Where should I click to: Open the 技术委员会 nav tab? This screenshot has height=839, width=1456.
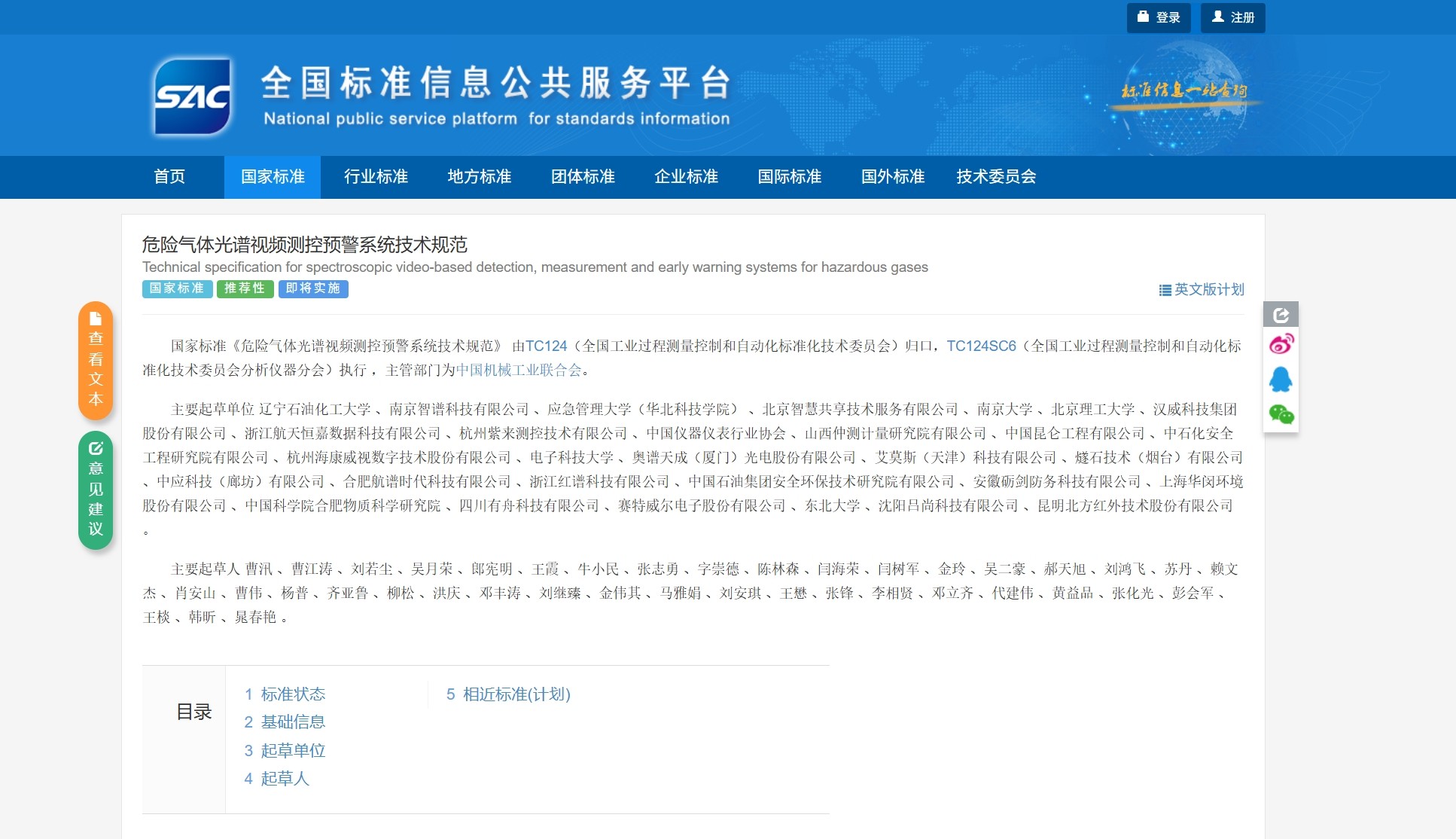click(996, 177)
